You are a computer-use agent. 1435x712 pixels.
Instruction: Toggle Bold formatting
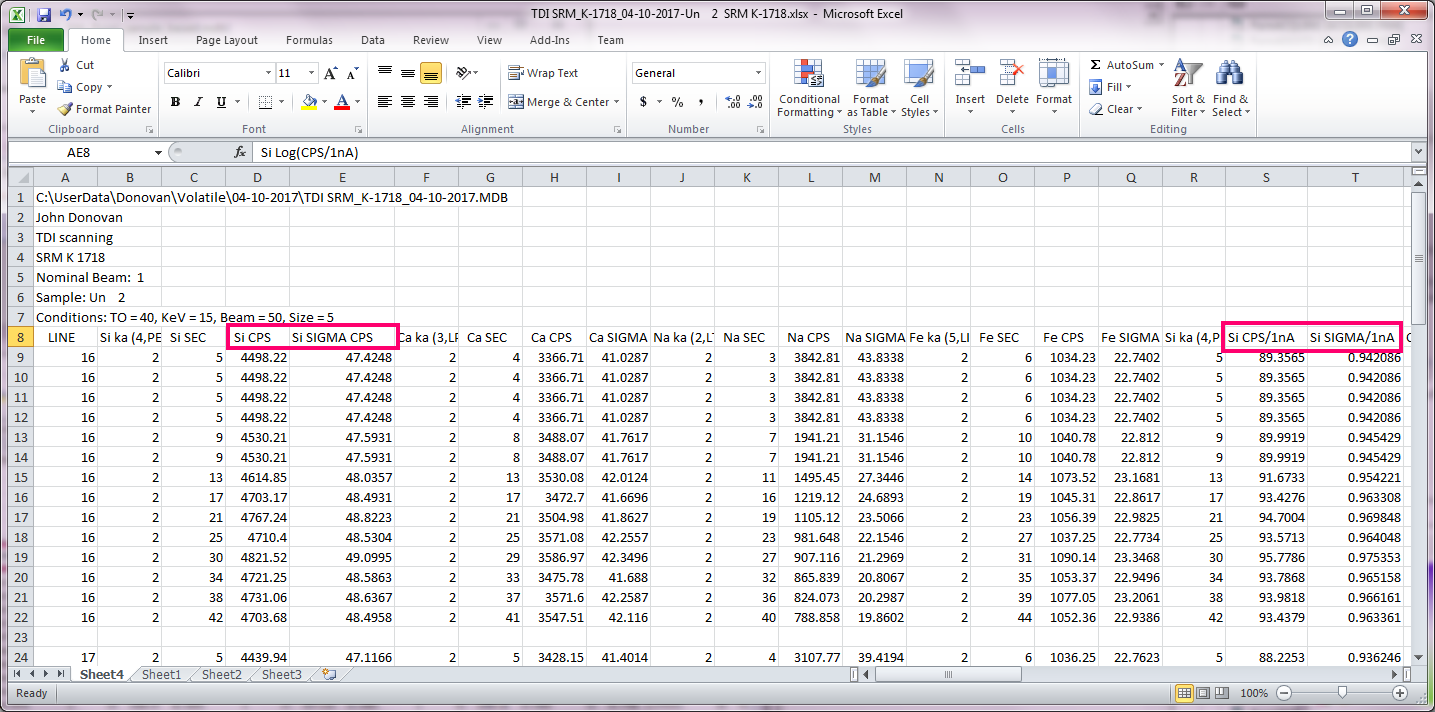(x=175, y=102)
